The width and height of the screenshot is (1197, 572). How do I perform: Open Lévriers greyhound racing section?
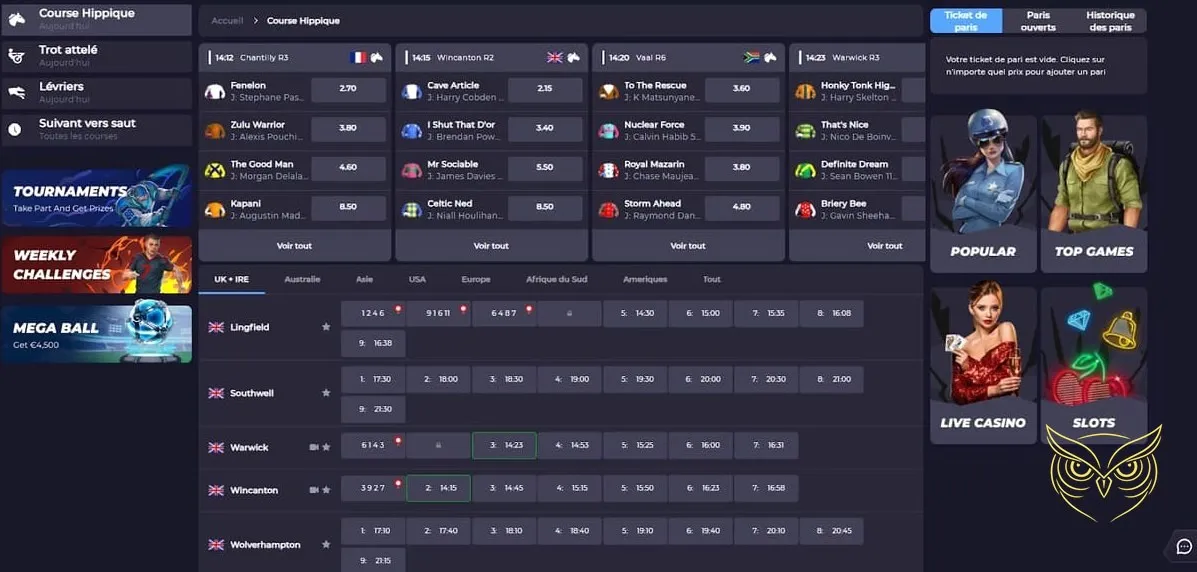(x=97, y=93)
